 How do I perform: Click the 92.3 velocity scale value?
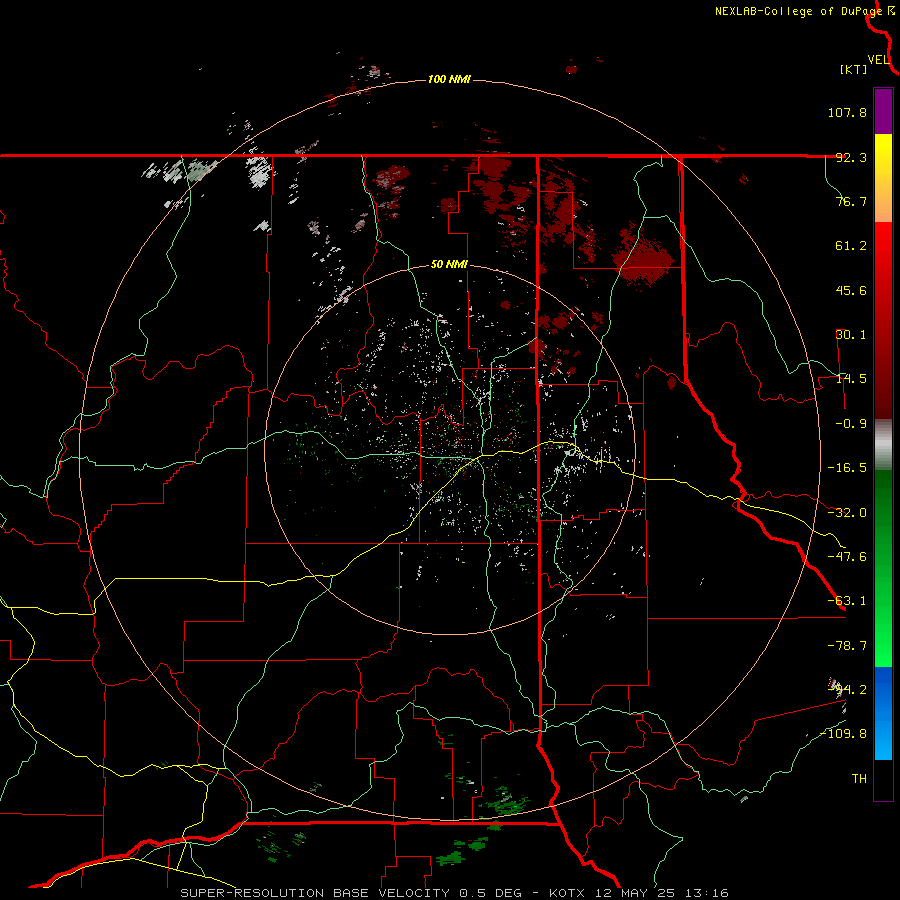[x=851, y=157]
